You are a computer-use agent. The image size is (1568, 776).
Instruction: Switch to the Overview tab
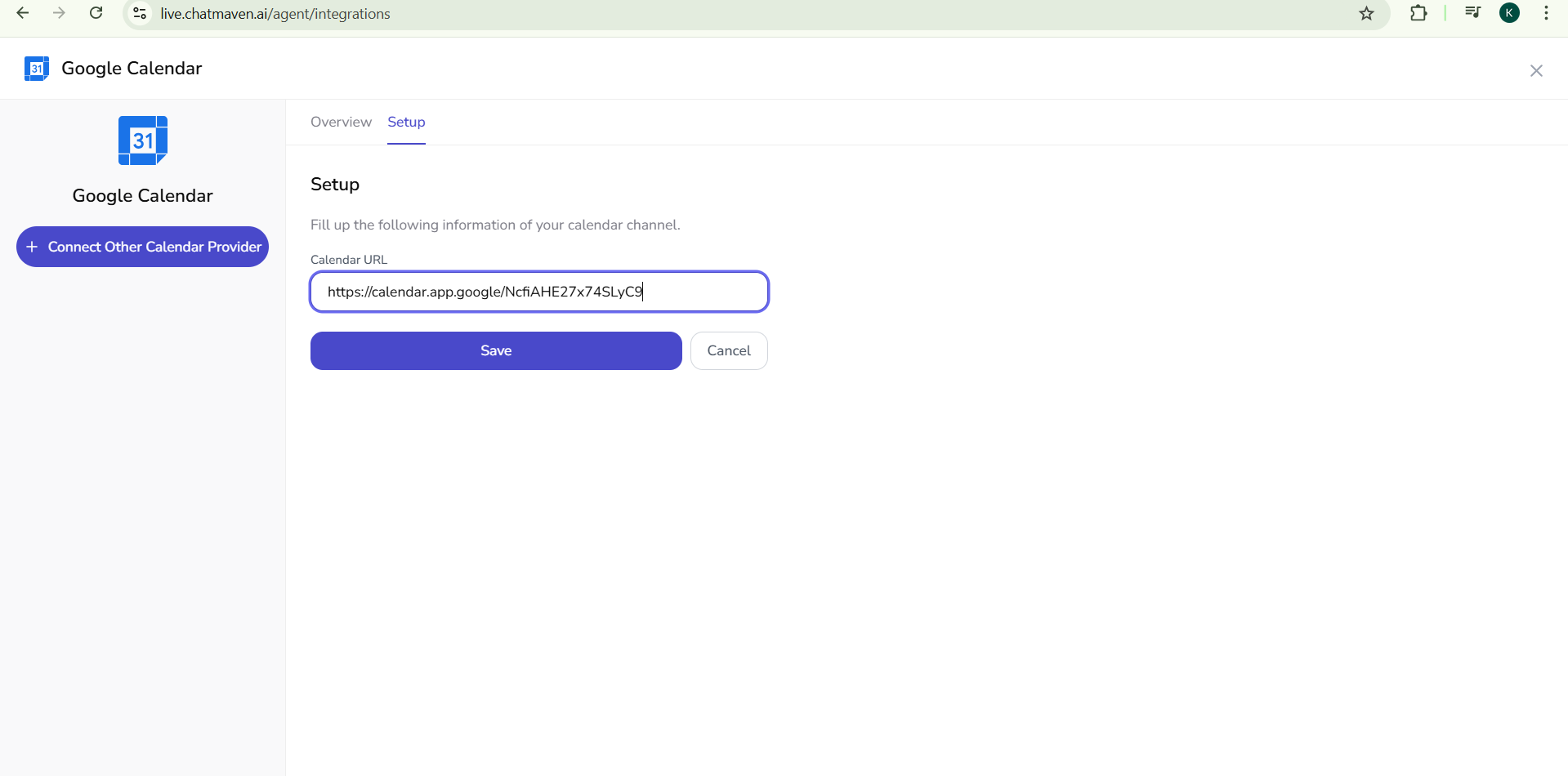[x=341, y=122]
